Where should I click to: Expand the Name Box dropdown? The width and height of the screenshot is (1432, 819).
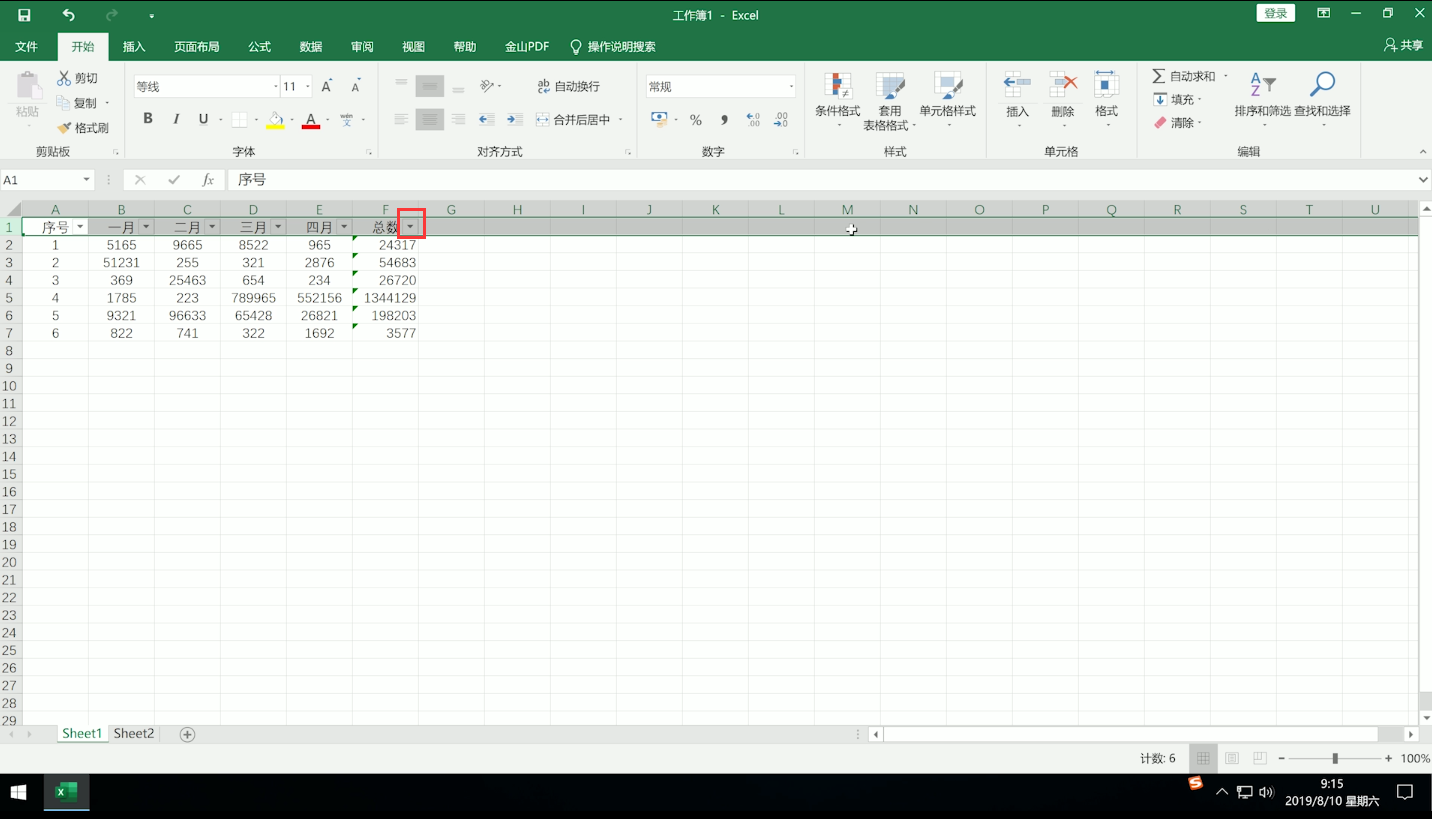click(x=86, y=180)
